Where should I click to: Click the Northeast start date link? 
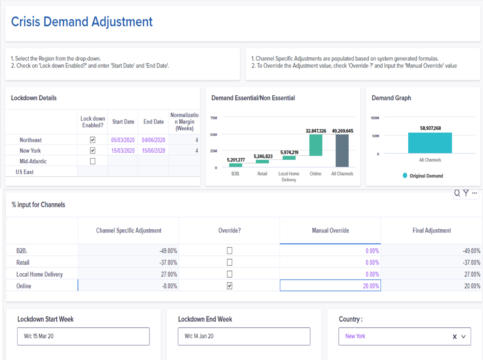tap(123, 140)
